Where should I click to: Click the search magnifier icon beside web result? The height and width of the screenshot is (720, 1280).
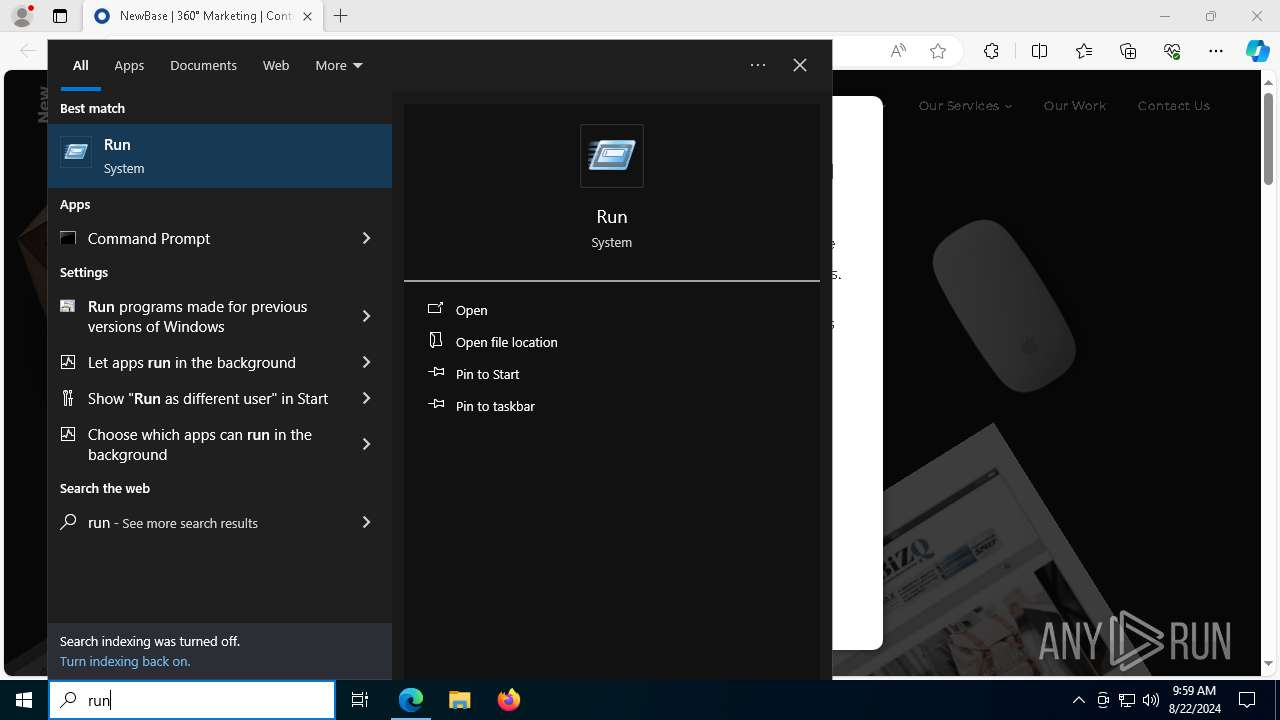[x=68, y=522]
